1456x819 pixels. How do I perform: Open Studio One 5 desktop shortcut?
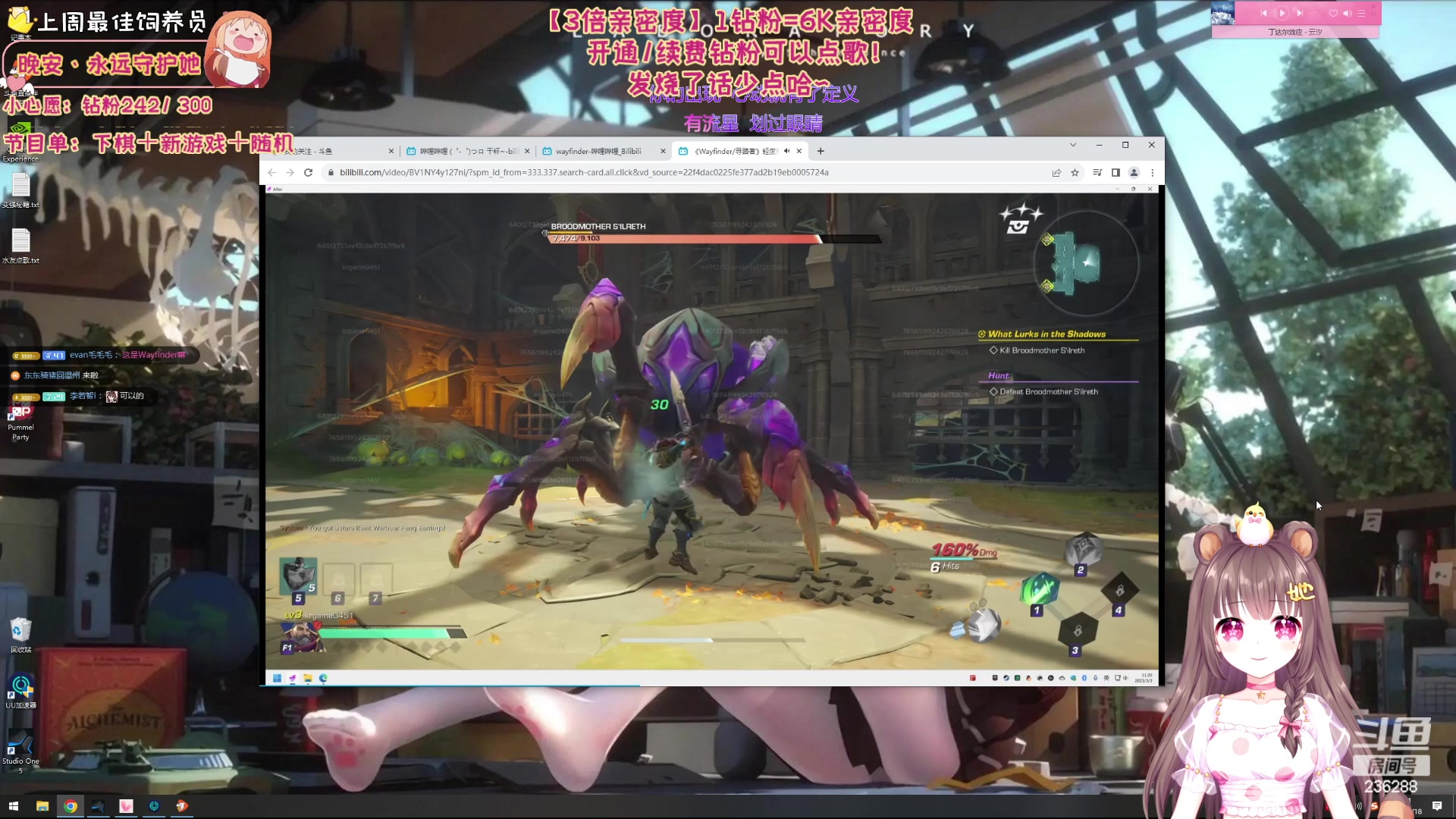20,751
